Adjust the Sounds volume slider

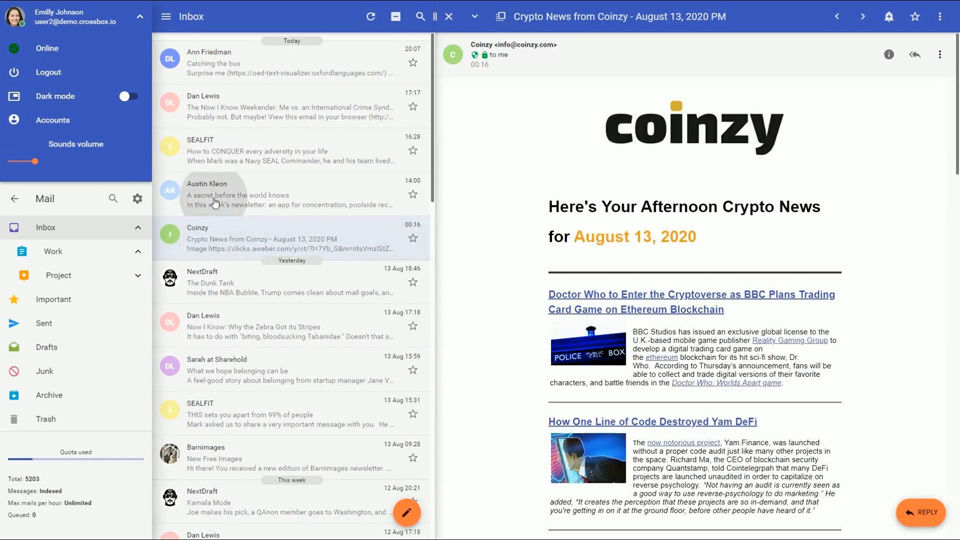[x=35, y=161]
